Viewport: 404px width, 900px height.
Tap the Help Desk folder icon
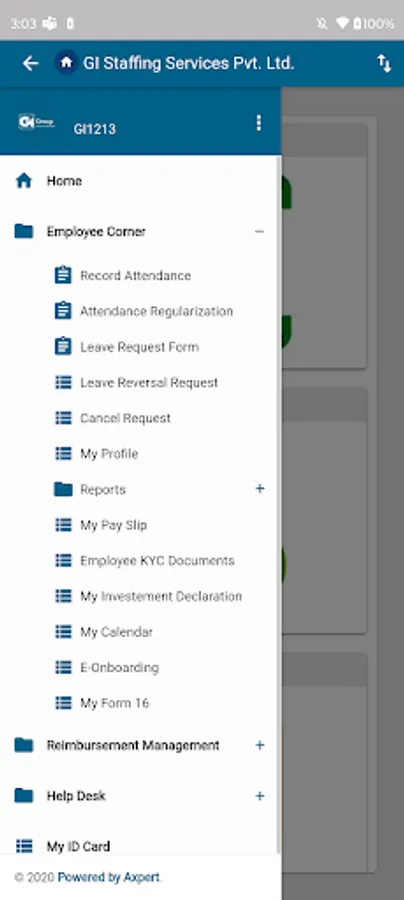24,796
